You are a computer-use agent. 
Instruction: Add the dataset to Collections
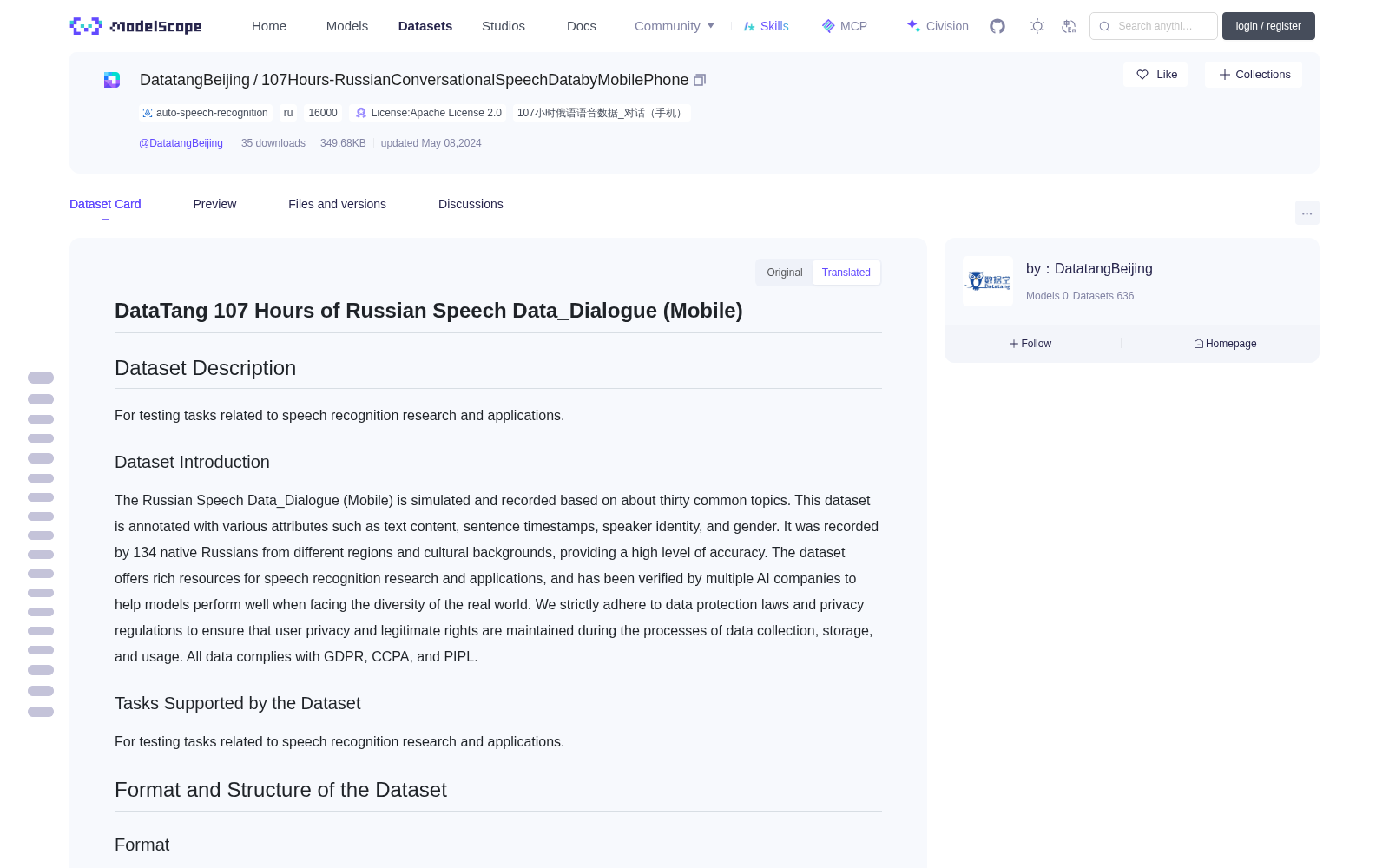coord(1254,75)
